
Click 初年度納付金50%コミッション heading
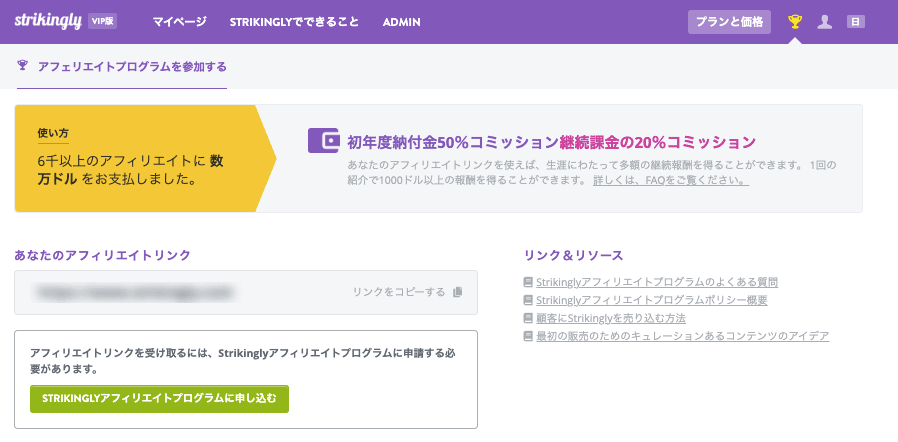click(452, 141)
